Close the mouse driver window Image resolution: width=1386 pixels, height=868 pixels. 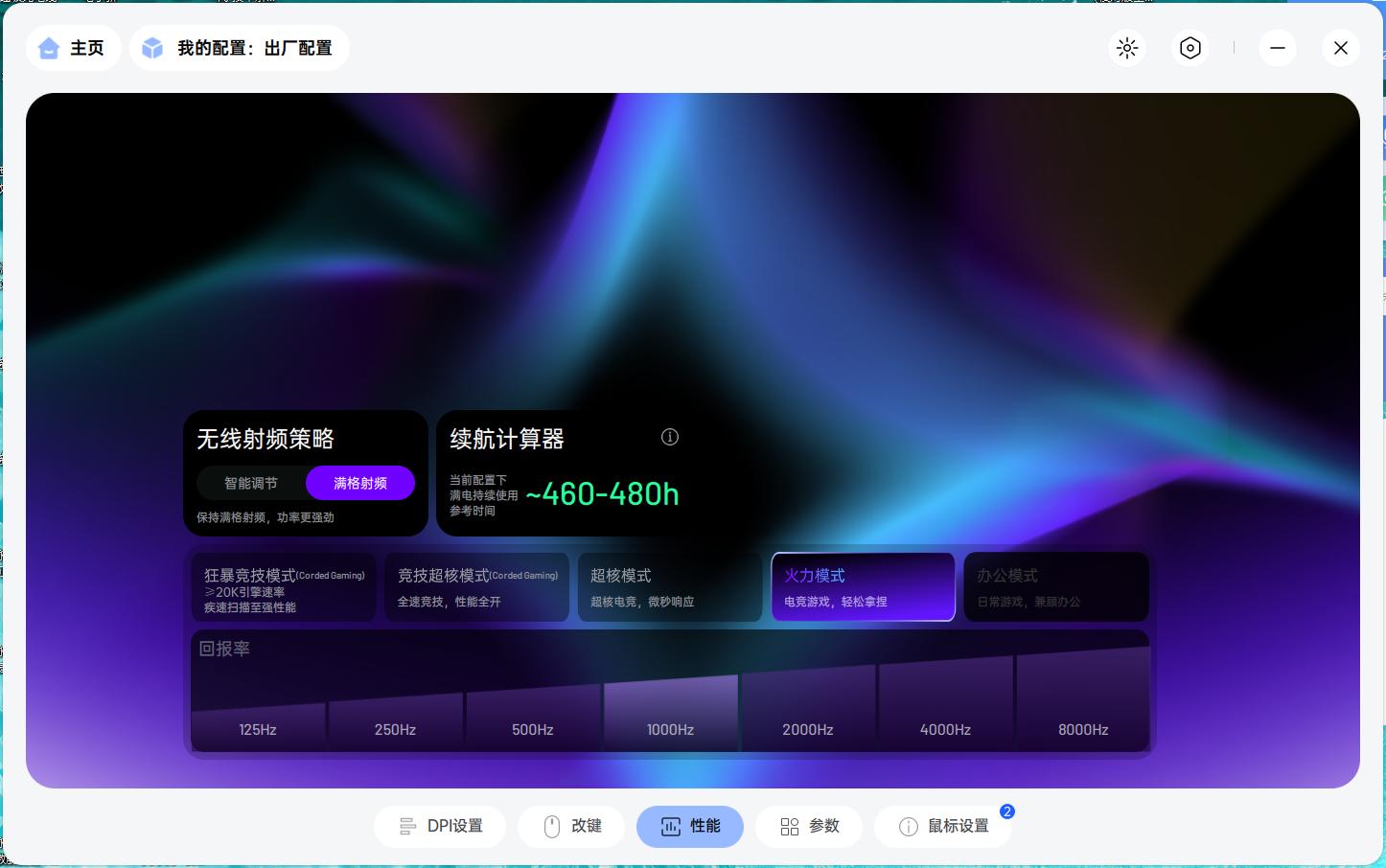point(1341,48)
